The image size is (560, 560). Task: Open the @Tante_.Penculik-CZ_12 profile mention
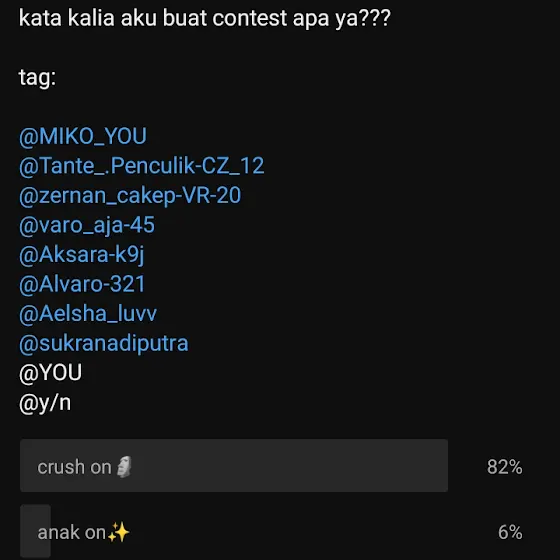coord(142,166)
